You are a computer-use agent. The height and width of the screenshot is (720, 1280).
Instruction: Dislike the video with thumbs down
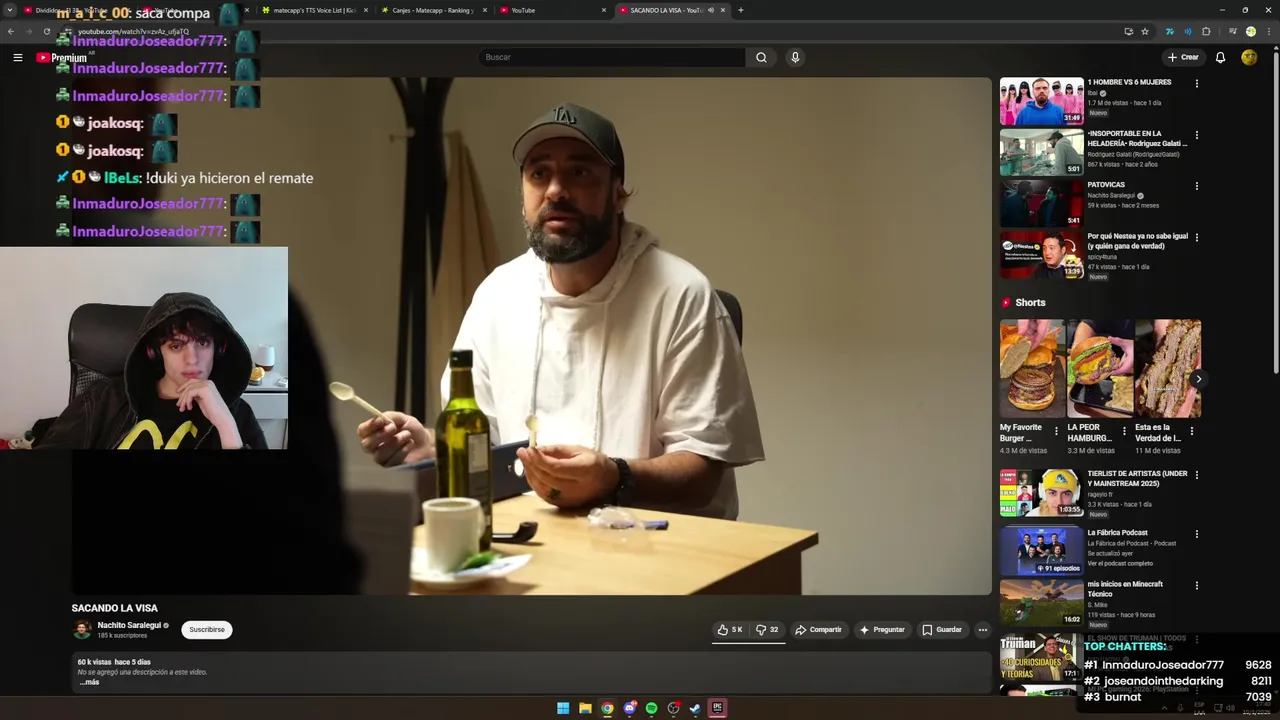767,630
